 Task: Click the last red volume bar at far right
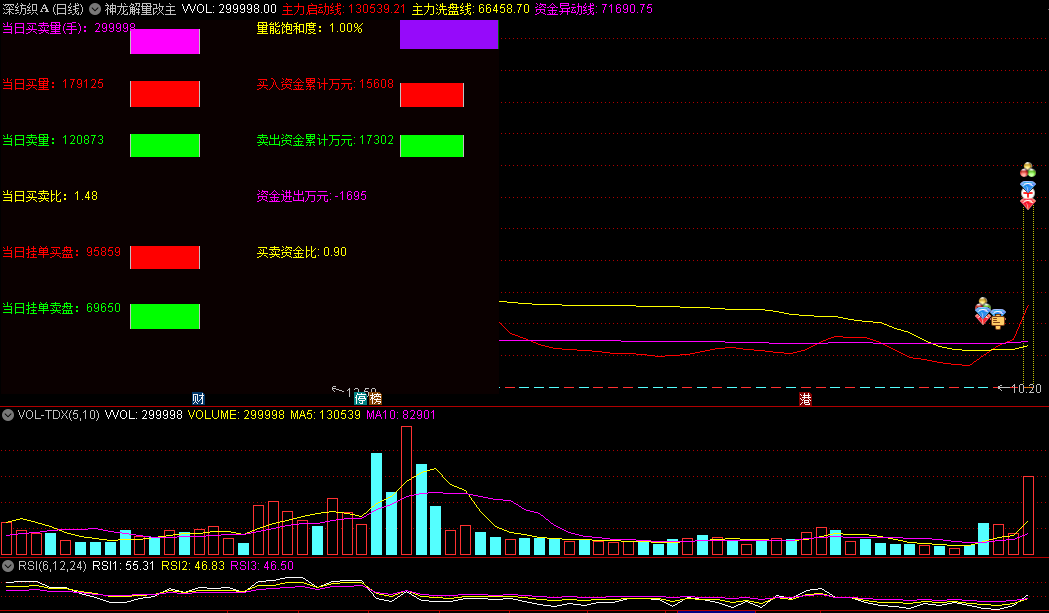[x=1028, y=515]
